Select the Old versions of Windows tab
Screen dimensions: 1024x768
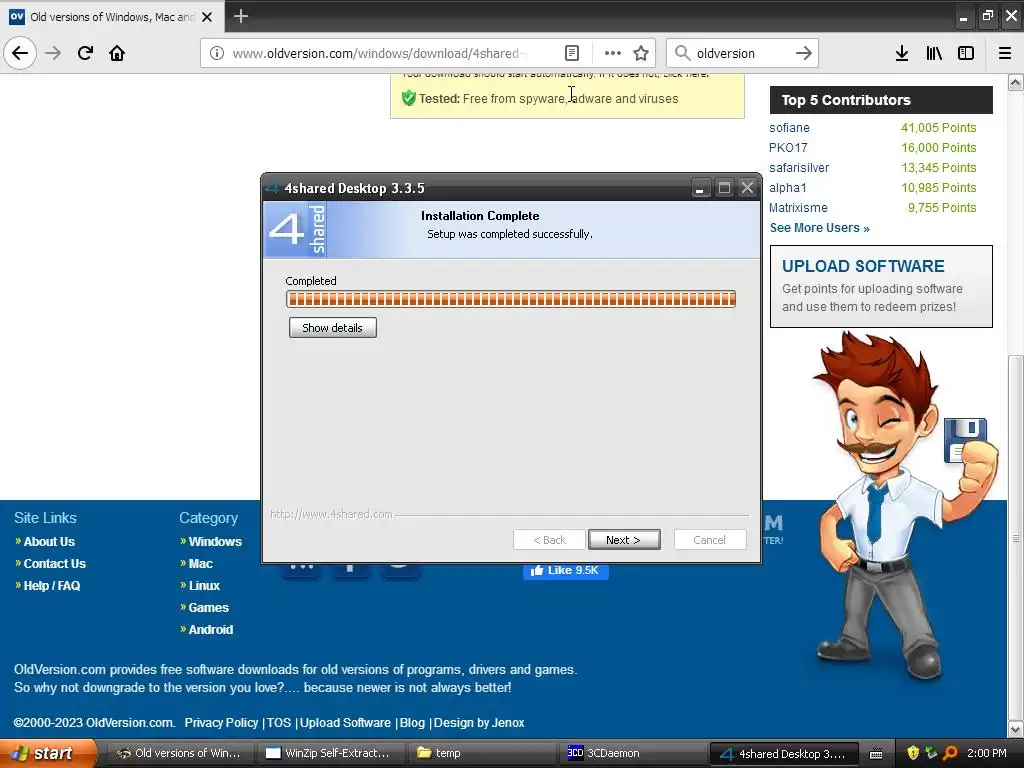point(112,17)
